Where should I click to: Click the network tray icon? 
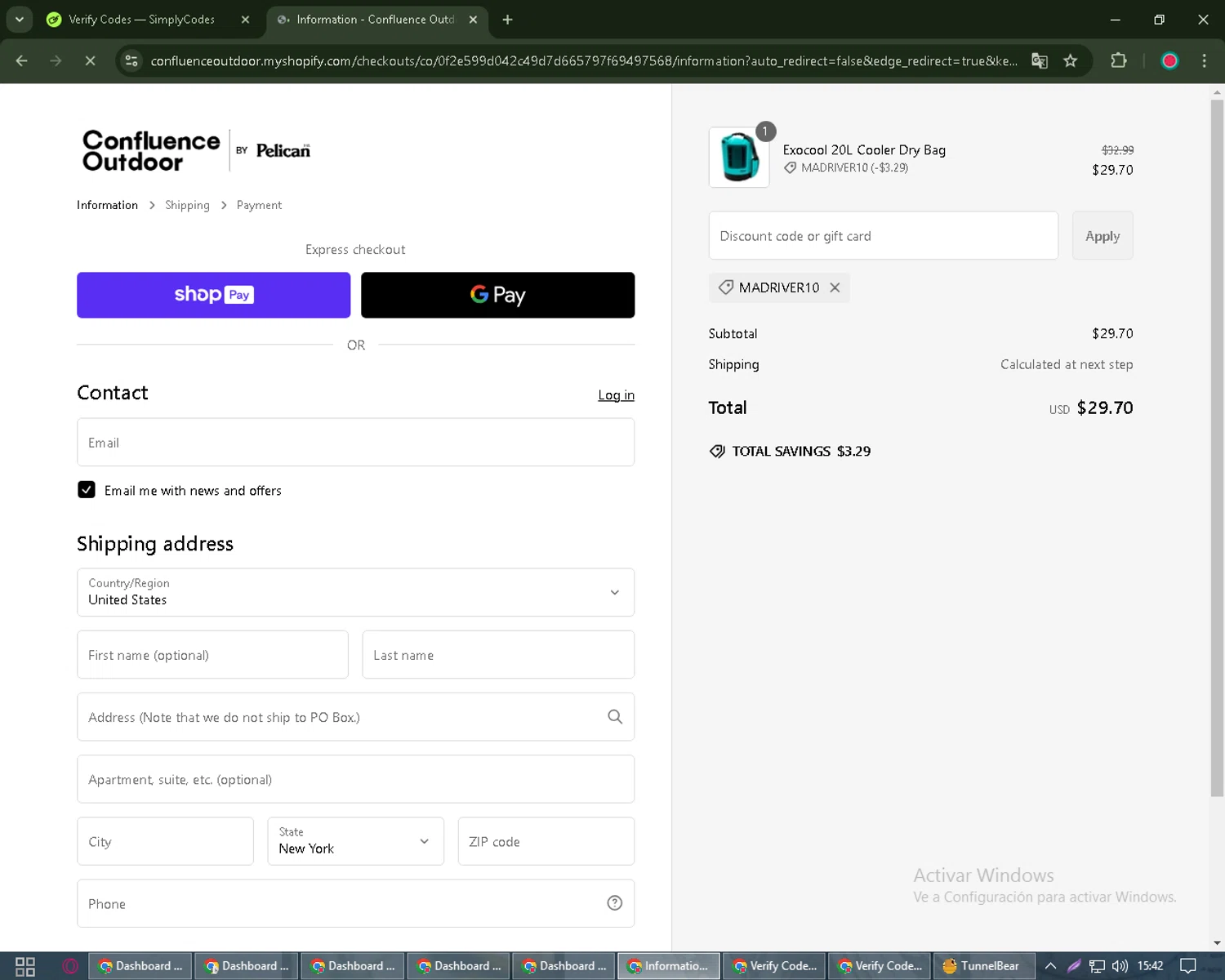coord(1097,966)
